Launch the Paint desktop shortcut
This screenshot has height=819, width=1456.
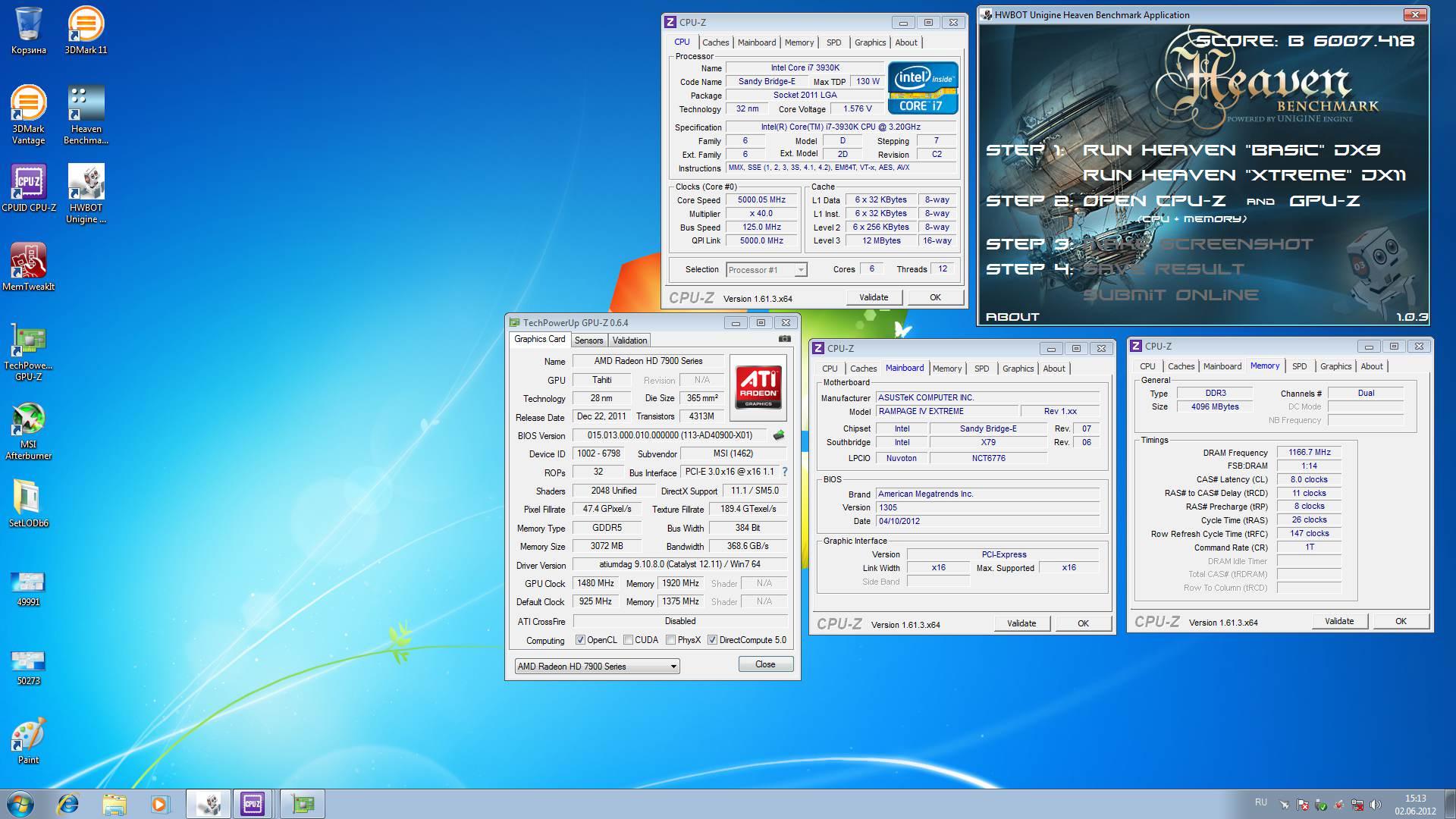coord(28,740)
